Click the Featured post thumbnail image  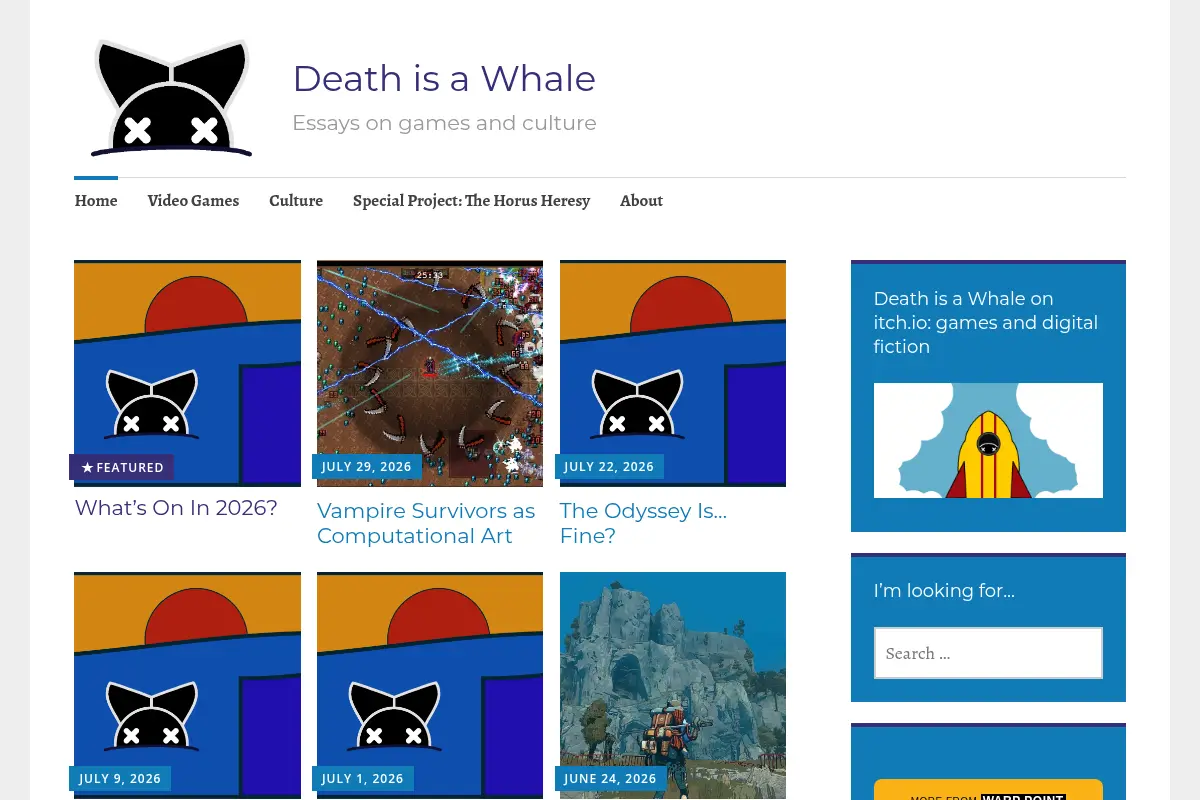pyautogui.click(x=187, y=373)
